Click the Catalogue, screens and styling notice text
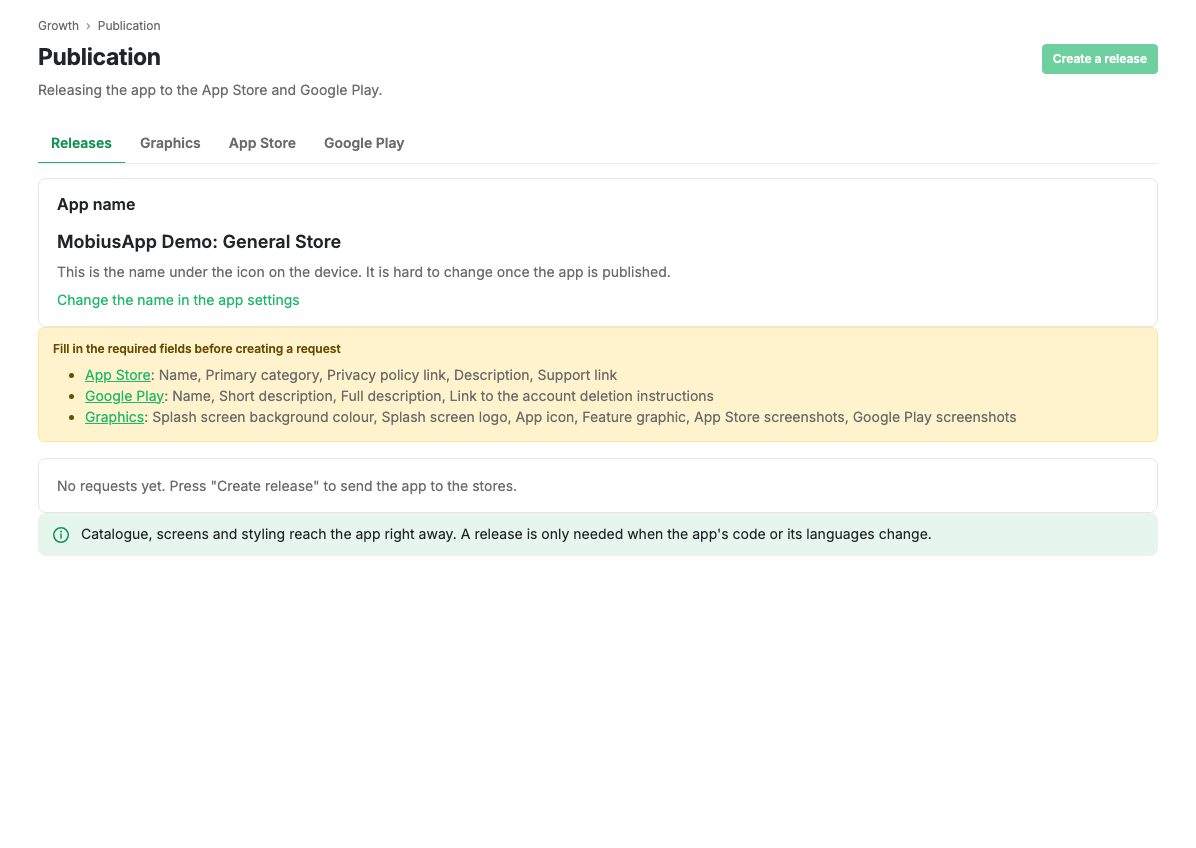The height and width of the screenshot is (848, 1196). (x=506, y=535)
